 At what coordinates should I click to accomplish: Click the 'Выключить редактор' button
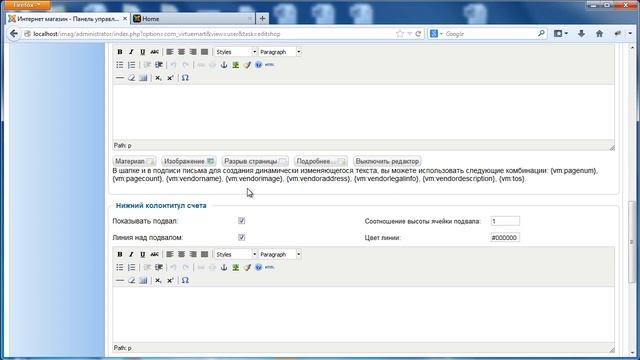pyautogui.click(x=387, y=161)
